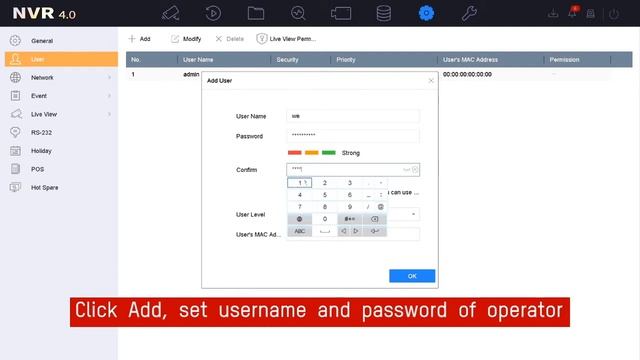Viewport: 640px width, 360px height.
Task: Tap key 6 on the on-screen keypad
Action: pos(350,195)
